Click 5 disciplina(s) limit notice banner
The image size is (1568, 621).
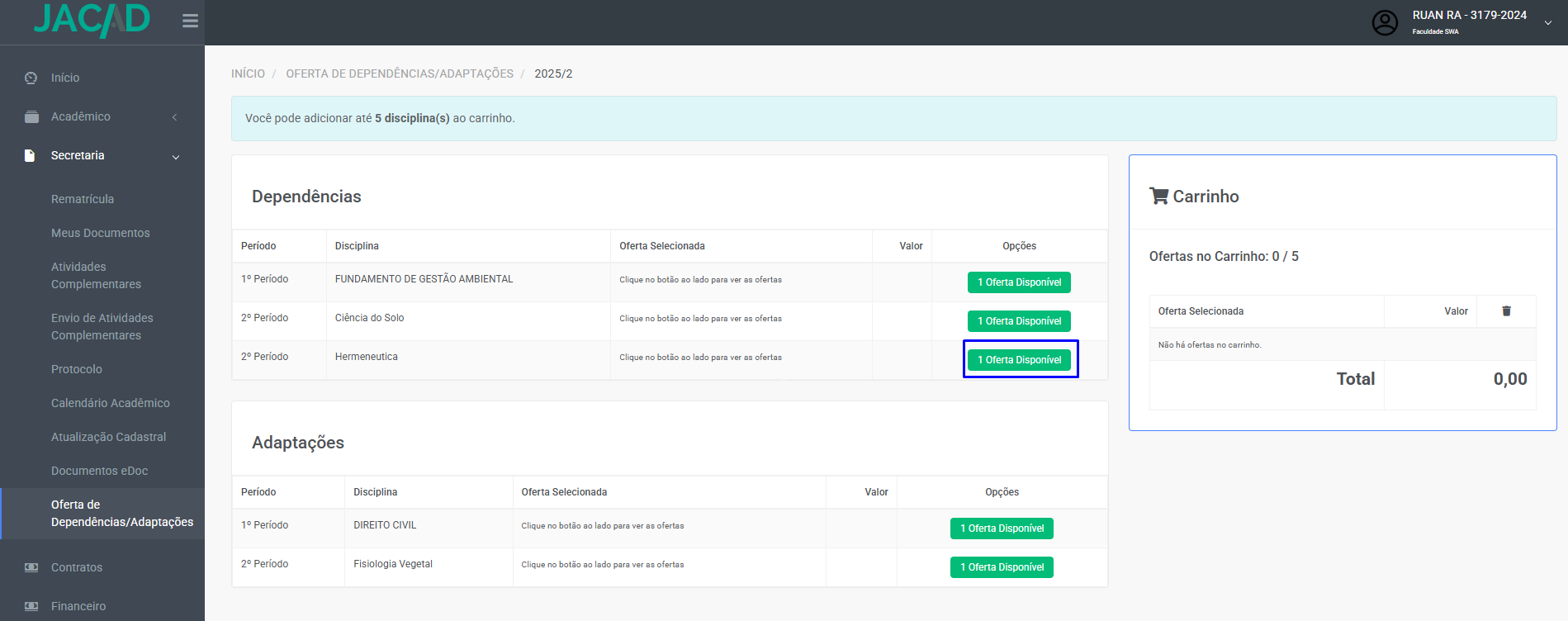pyautogui.click(x=893, y=118)
